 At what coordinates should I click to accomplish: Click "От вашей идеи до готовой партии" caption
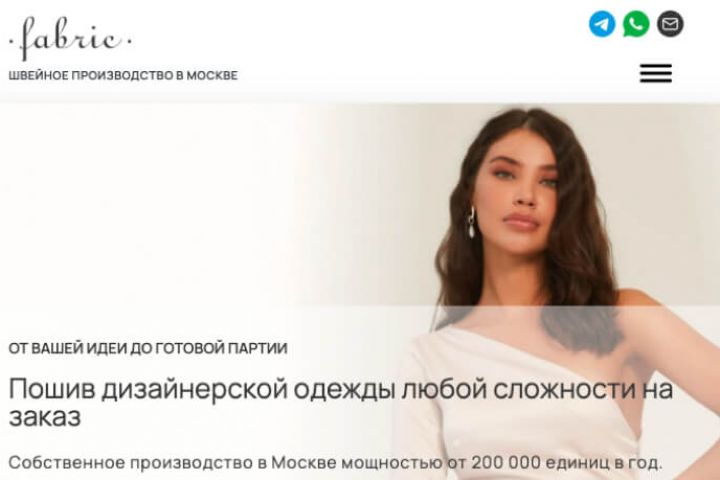(x=148, y=348)
